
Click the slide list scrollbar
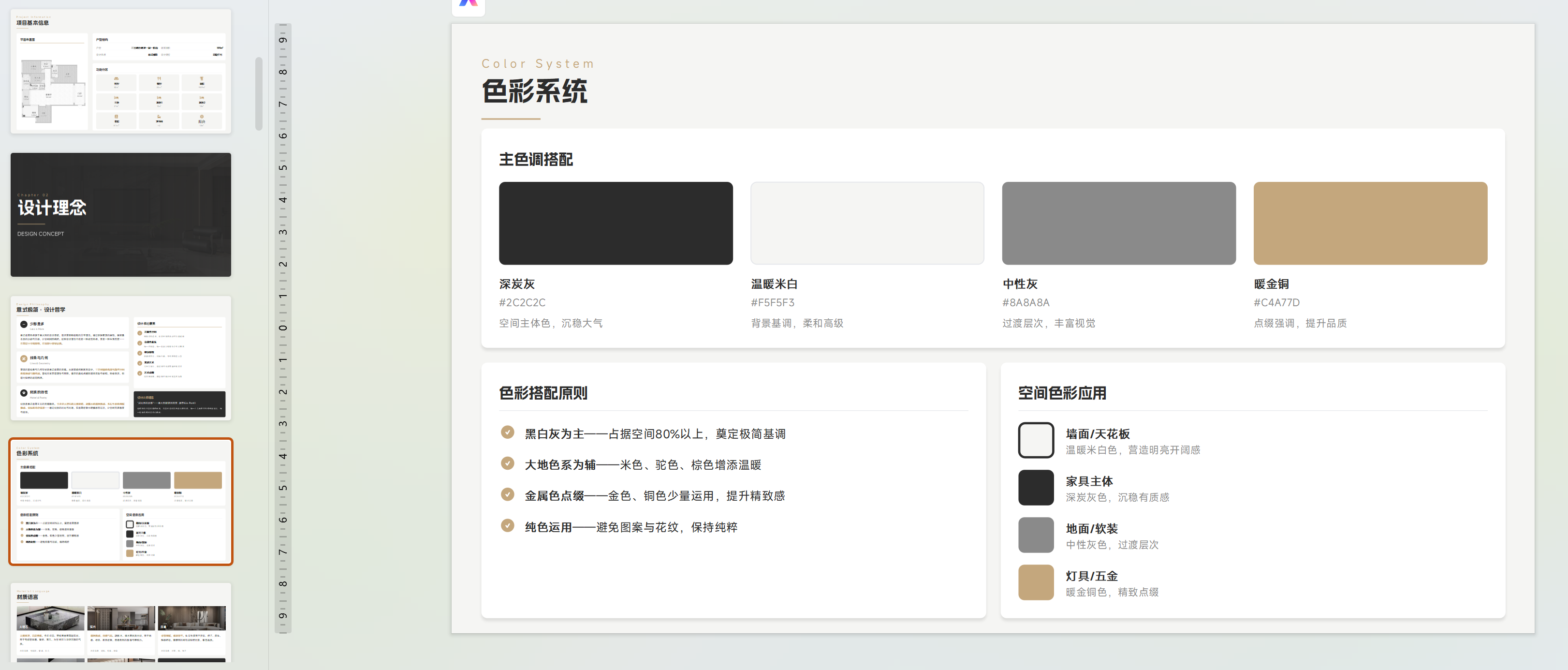[x=259, y=91]
